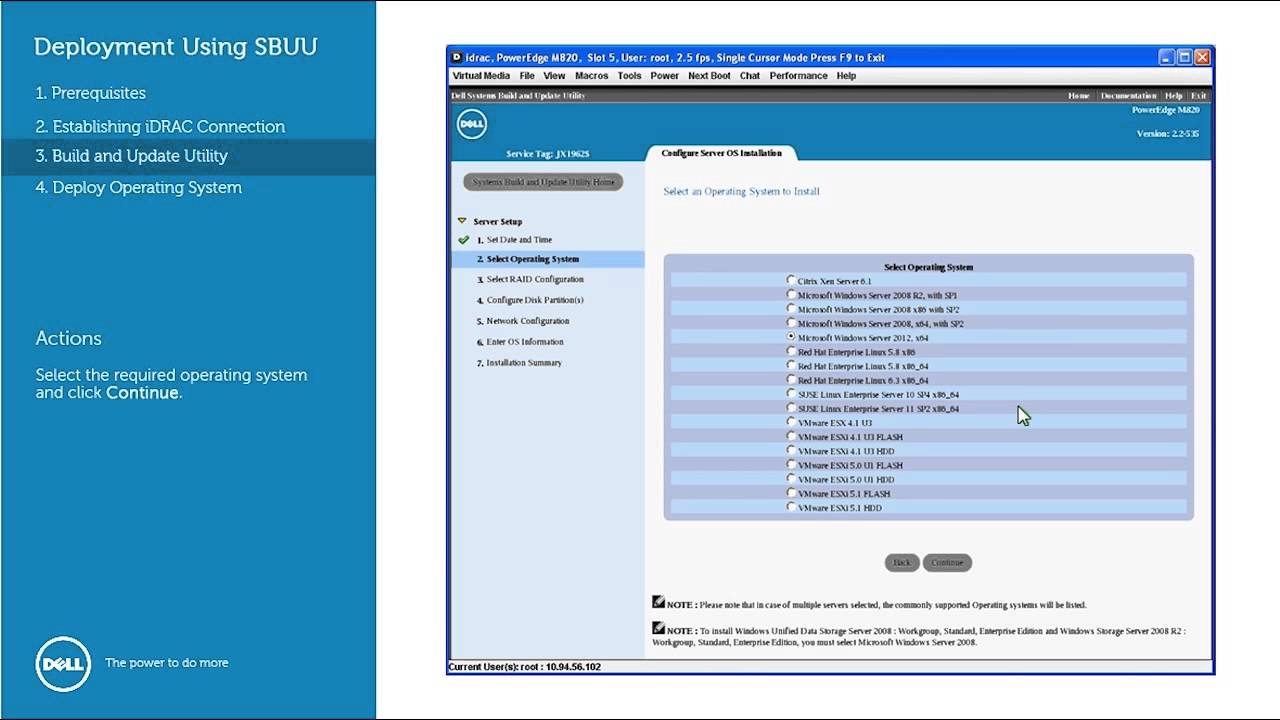Image resolution: width=1280 pixels, height=720 pixels.
Task: Go to Enter OS Information step
Action: 525,342
